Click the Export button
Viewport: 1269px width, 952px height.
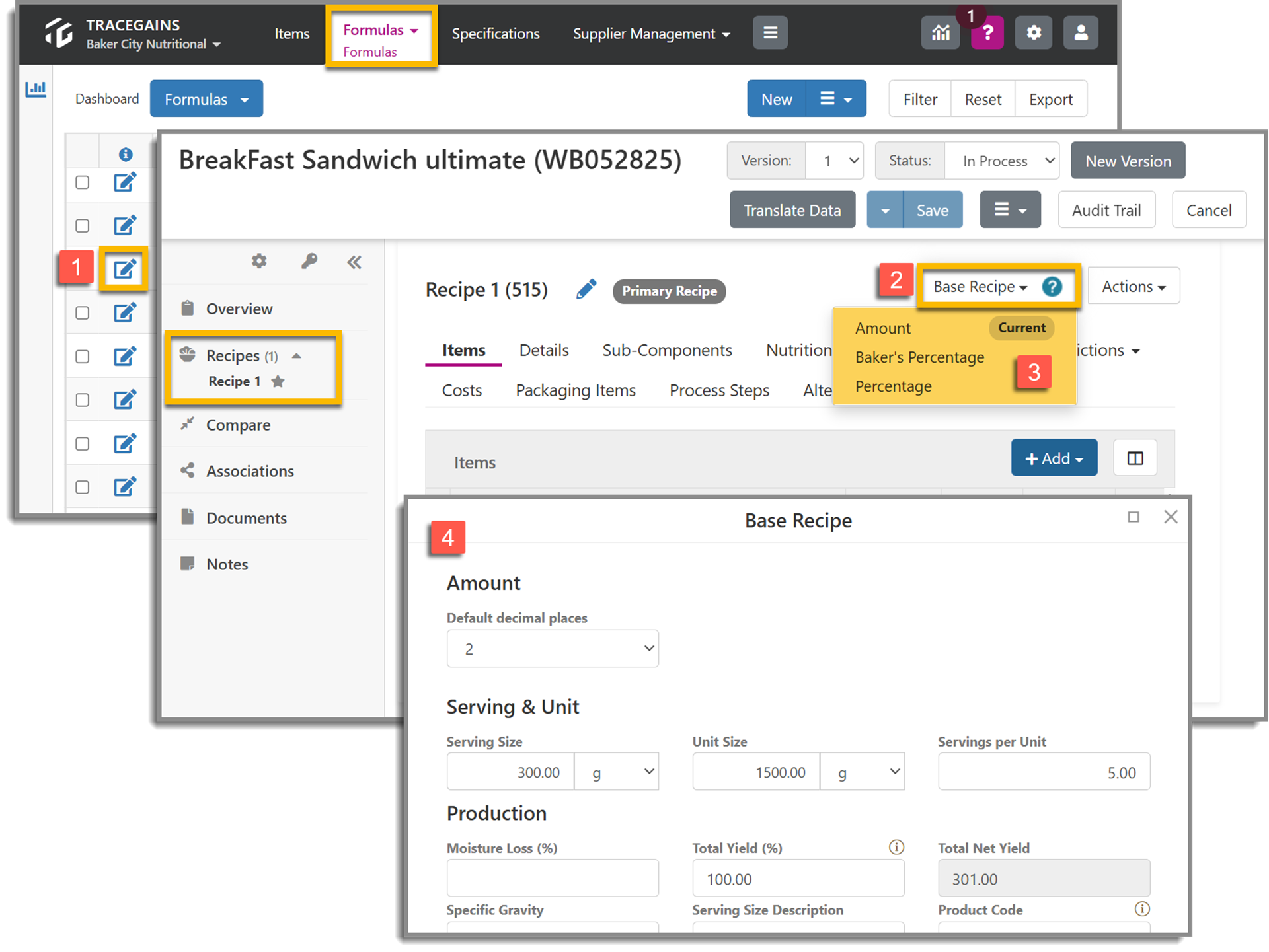(x=1051, y=99)
